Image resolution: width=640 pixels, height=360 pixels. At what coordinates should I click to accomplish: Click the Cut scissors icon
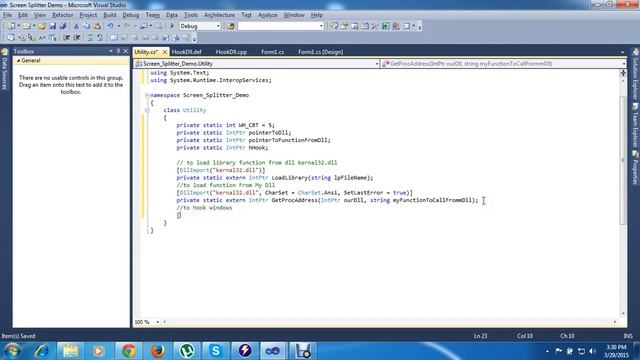click(76, 26)
